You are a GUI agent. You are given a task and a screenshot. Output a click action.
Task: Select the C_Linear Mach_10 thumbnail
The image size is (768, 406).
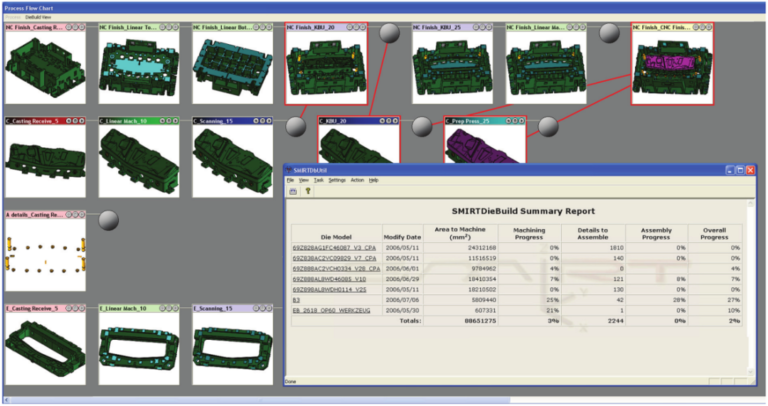(139, 161)
